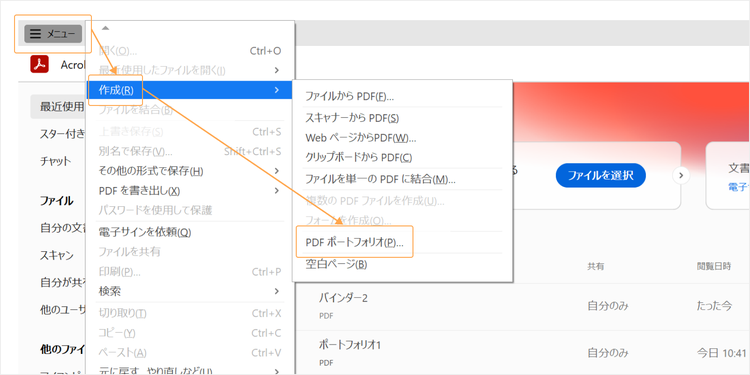
Task: Select PDF ポートフォリオ(P)... entry
Action: [x=402, y=242]
